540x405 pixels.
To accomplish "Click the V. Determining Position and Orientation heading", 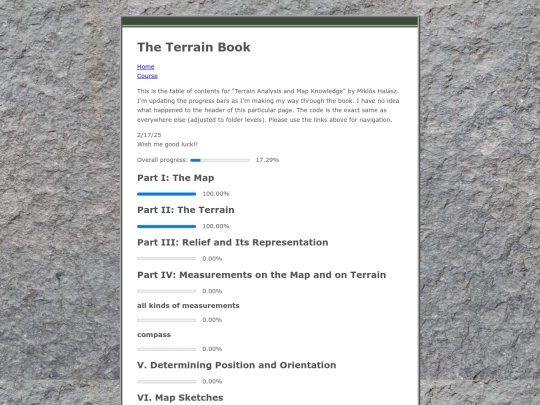I will coord(237,365).
